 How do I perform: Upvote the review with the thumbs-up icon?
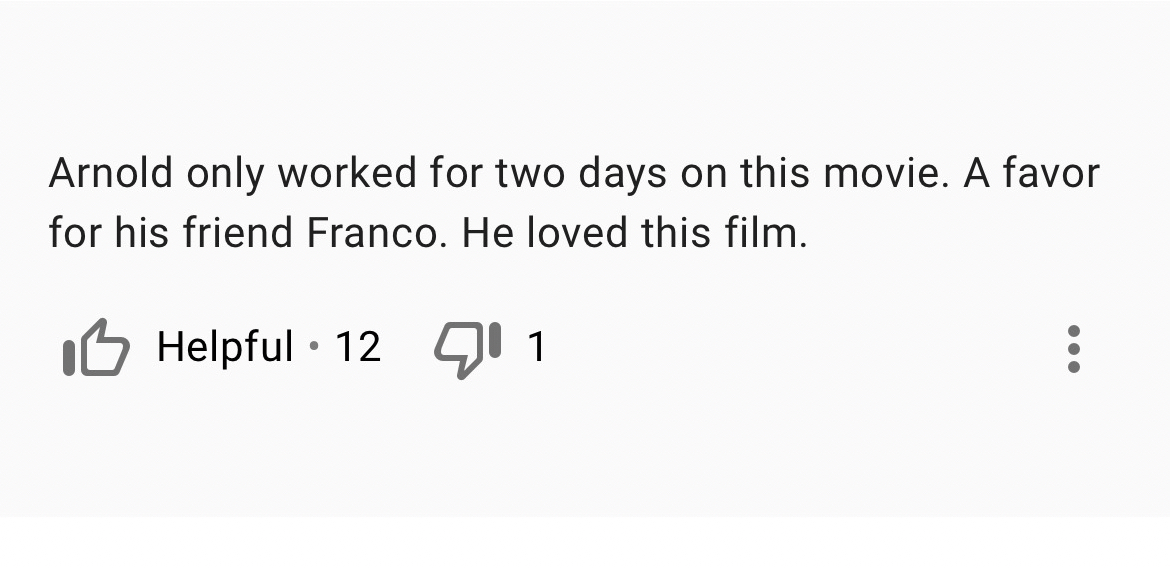click(x=96, y=348)
